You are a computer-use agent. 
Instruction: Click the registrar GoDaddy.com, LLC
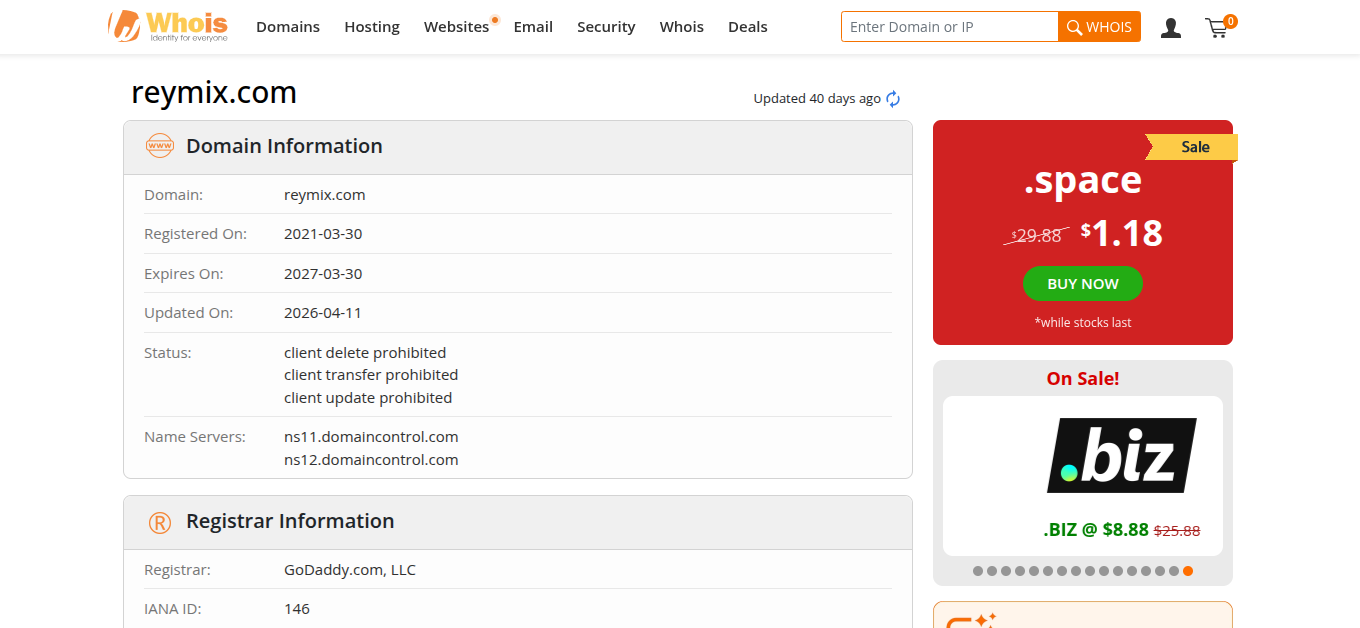350,570
